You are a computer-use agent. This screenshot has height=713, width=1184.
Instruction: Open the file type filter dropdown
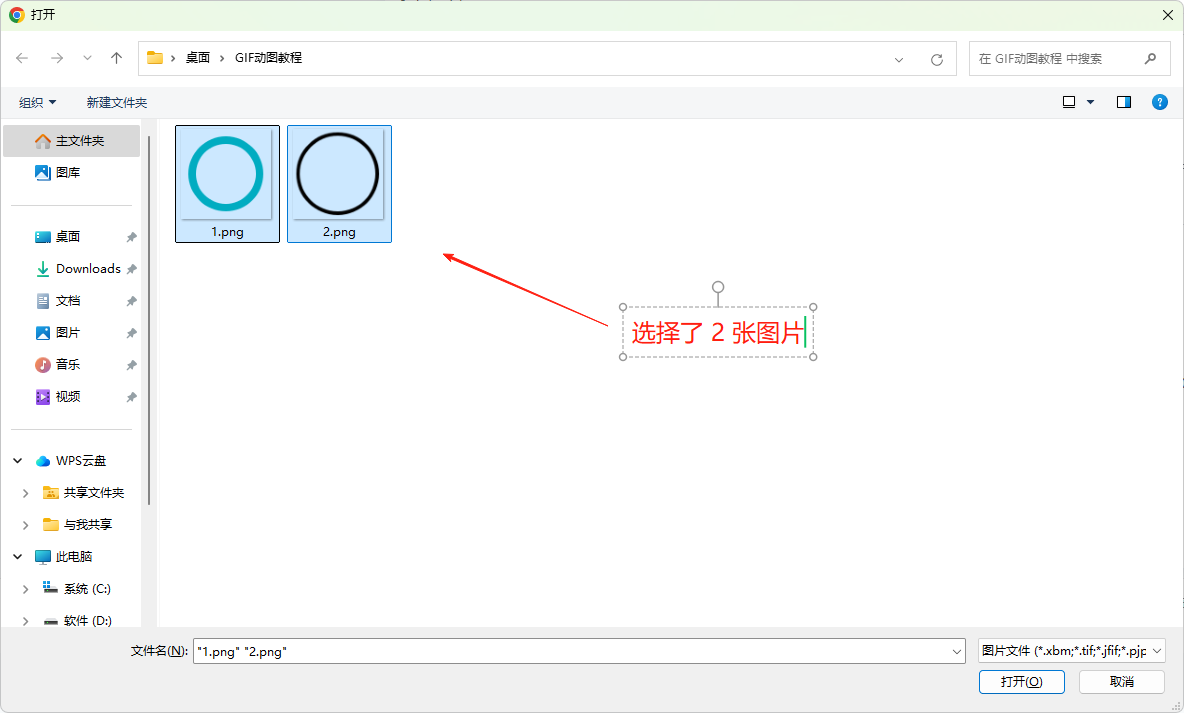(1072, 651)
